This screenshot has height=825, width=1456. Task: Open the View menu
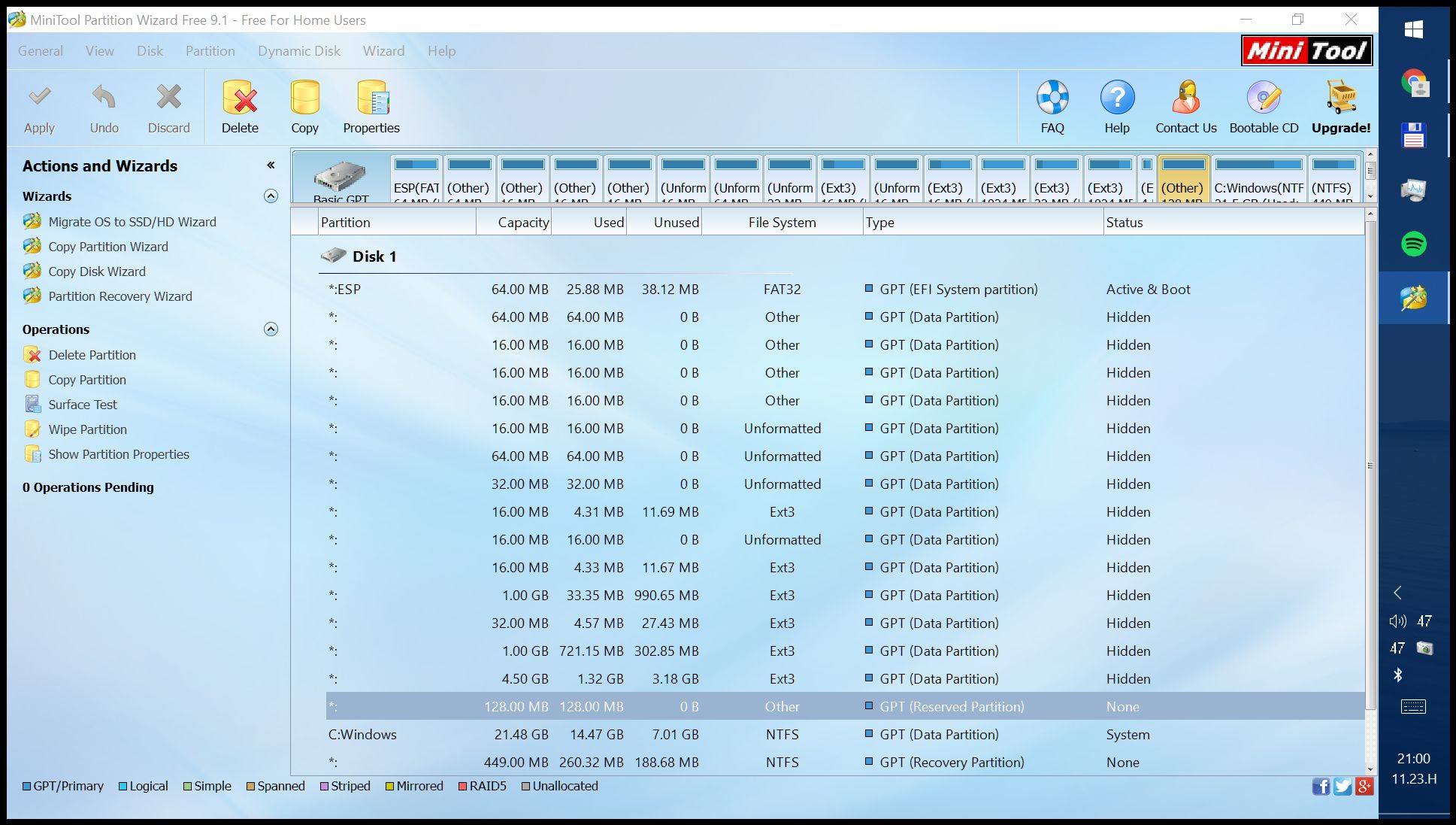[x=100, y=51]
